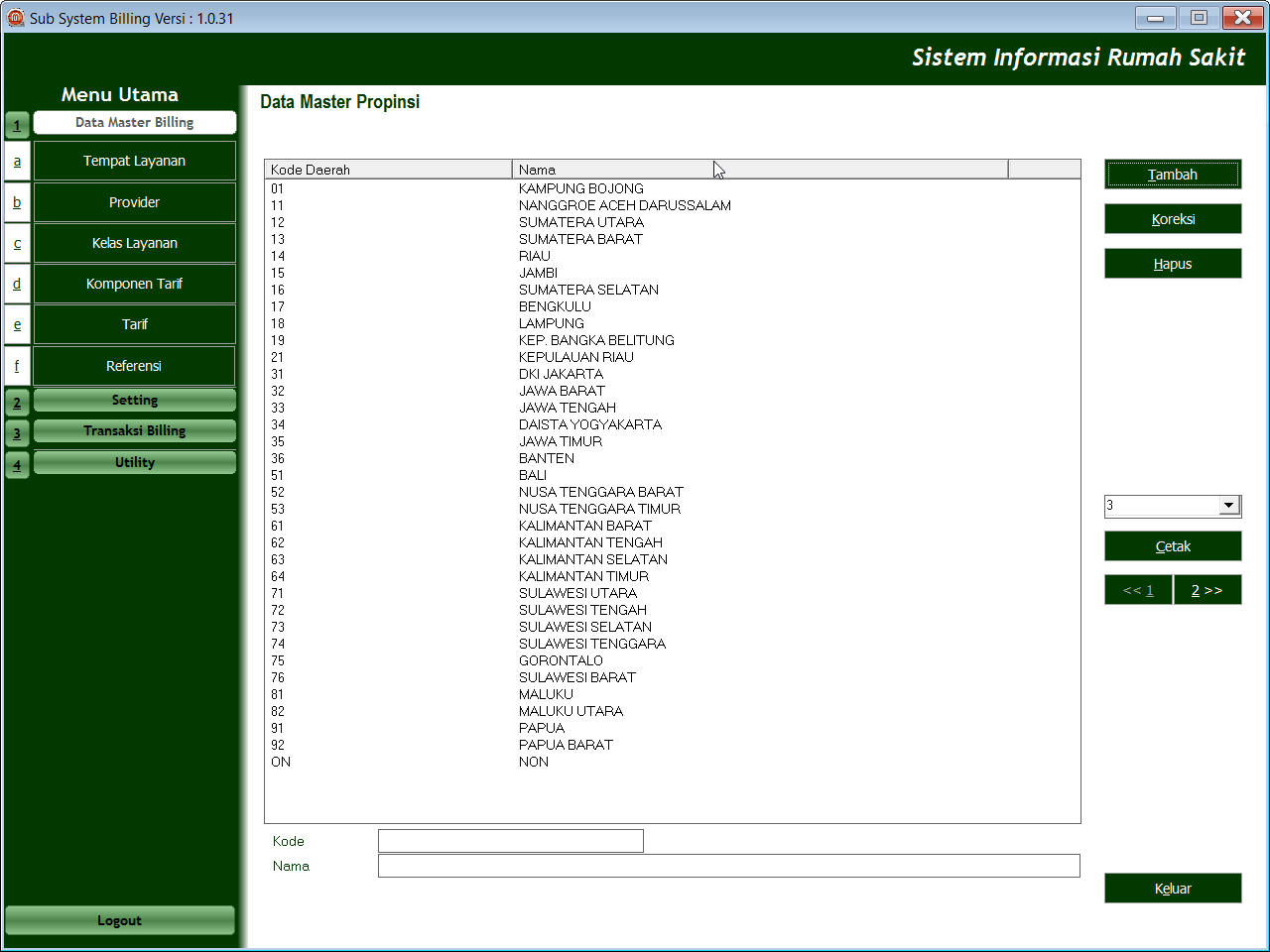This screenshot has height=952, width=1270.
Task: Select the NANGGROE ACEH DARUSSALAM row
Action: (672, 205)
